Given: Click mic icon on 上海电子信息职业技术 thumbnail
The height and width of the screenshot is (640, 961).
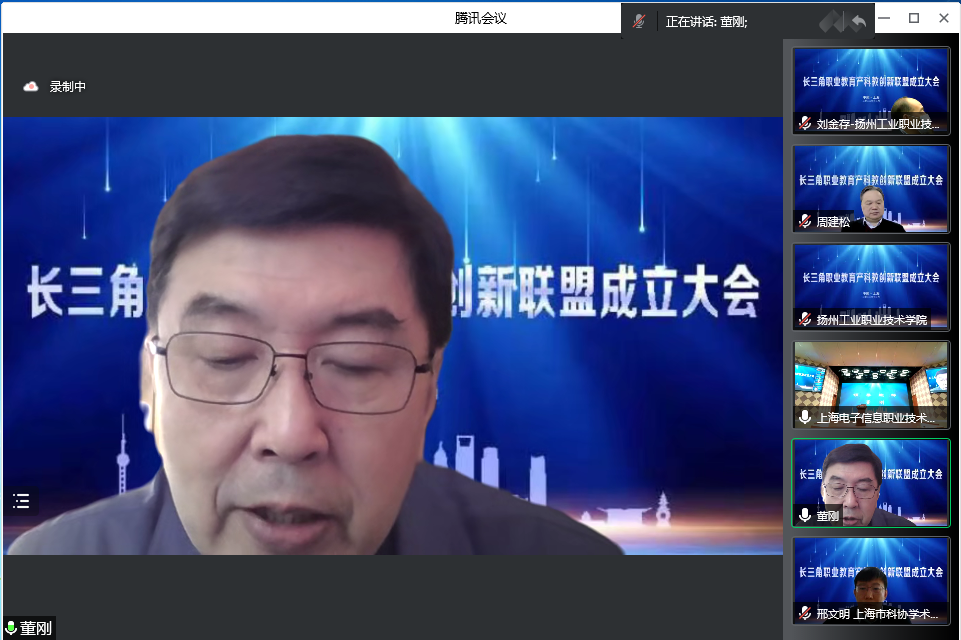Looking at the screenshot, I should pos(805,418).
